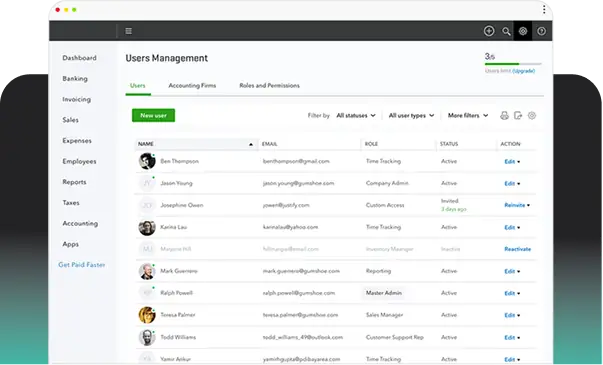Click the users limit progress bar

click(513, 64)
